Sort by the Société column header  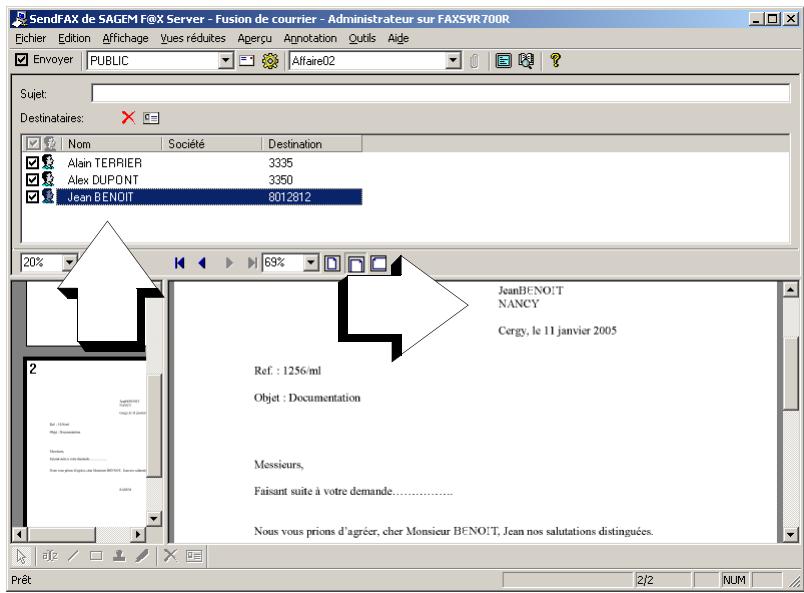[x=211, y=144]
